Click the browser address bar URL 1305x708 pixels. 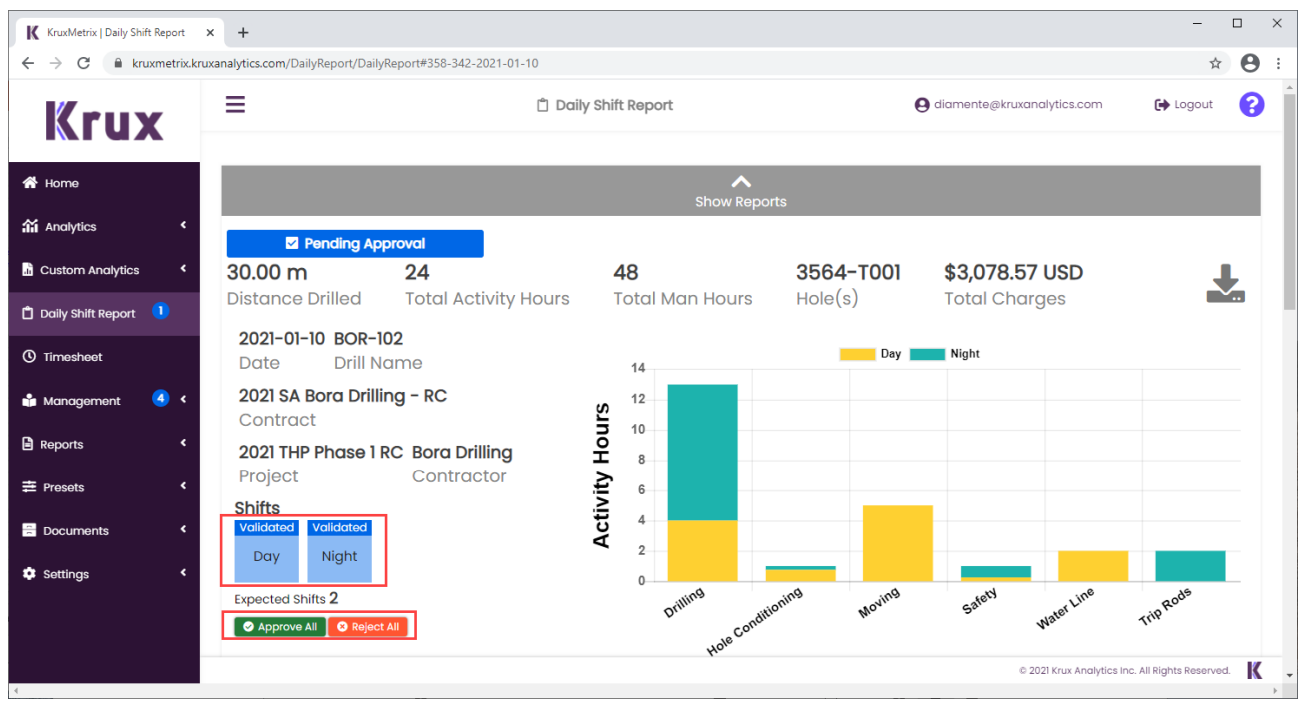[336, 63]
